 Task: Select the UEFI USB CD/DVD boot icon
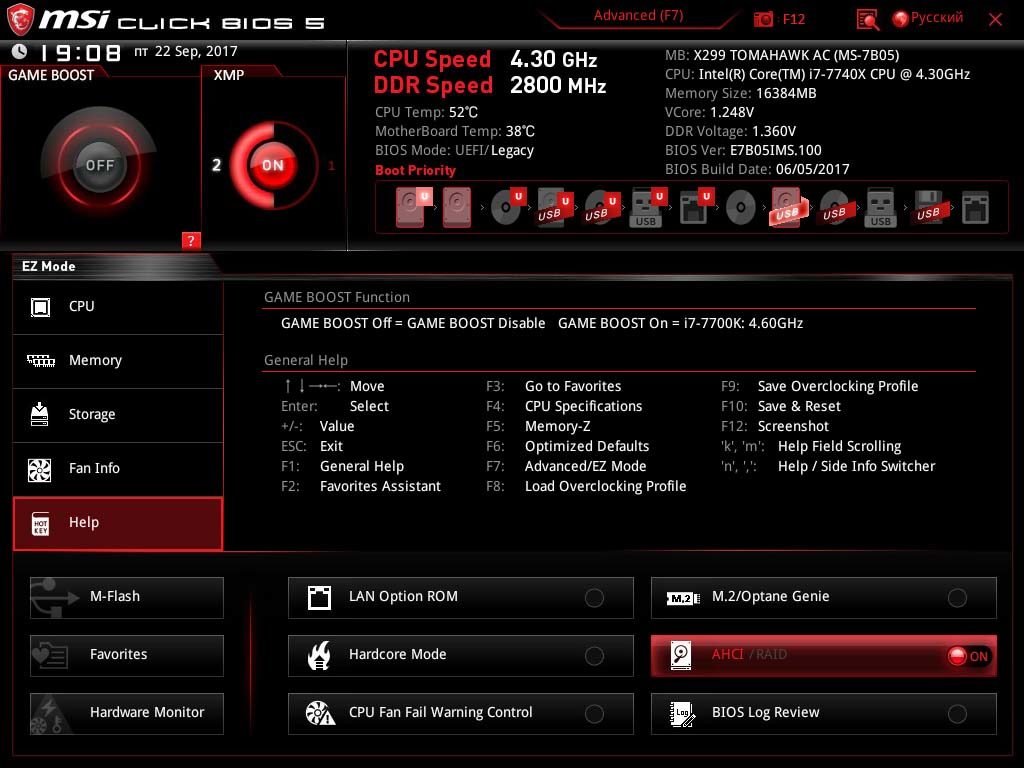[x=601, y=207]
